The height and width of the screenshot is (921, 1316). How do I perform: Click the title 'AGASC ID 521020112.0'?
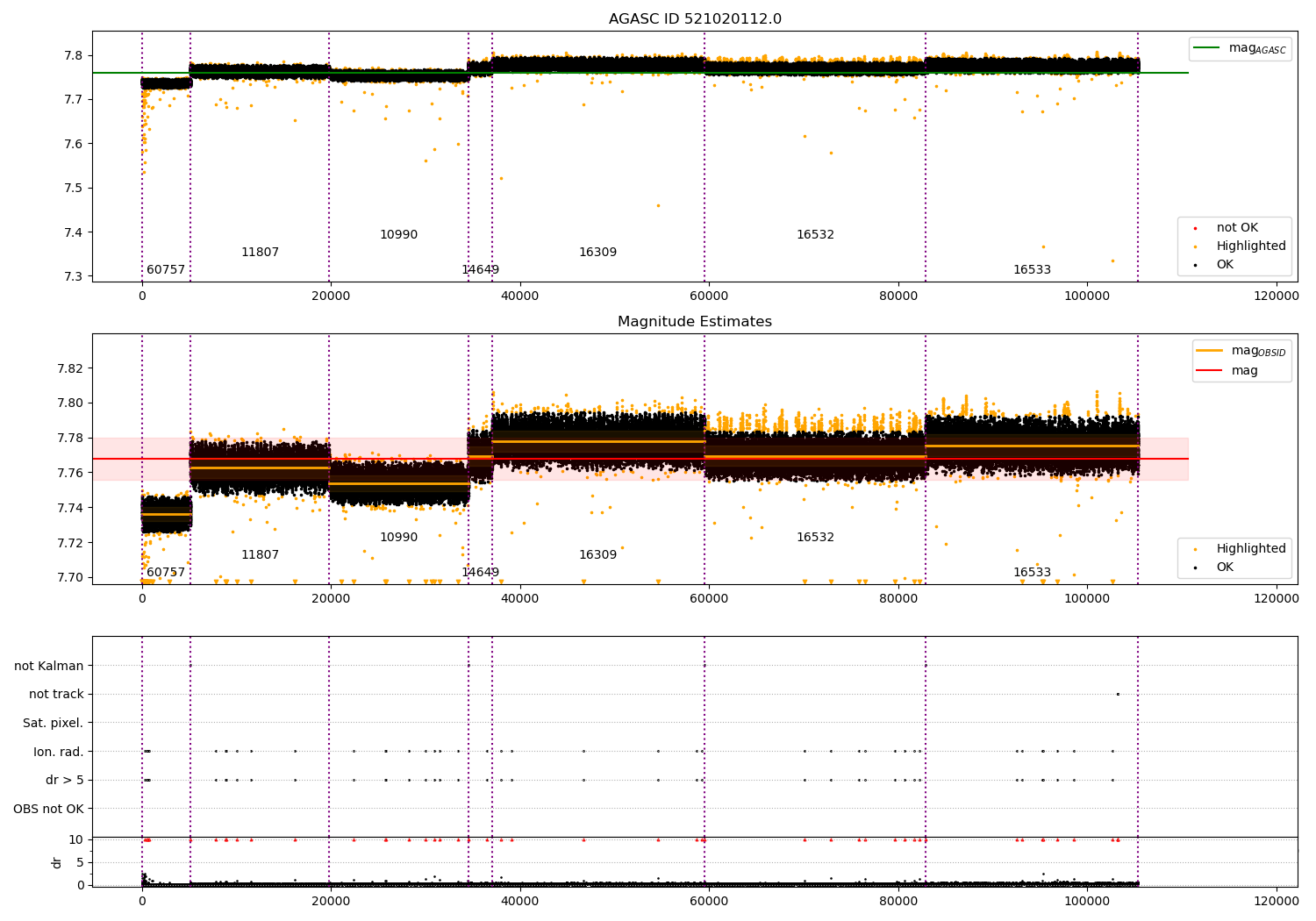tap(695, 18)
